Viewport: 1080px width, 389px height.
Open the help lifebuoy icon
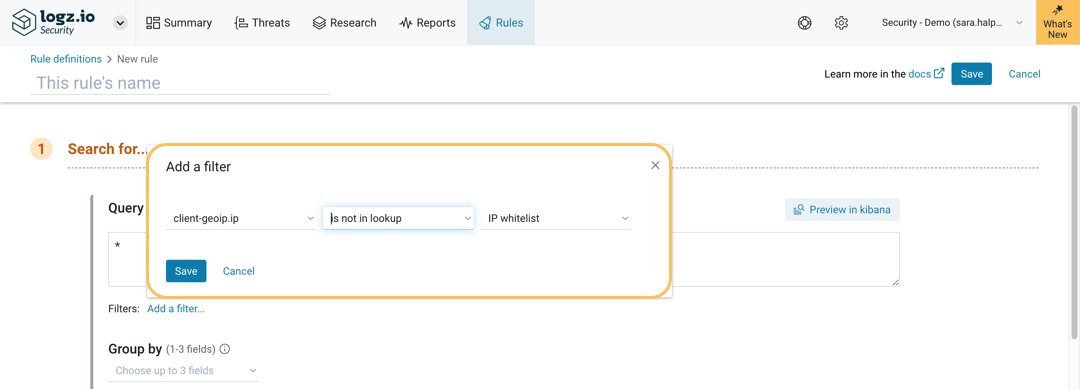(x=804, y=23)
